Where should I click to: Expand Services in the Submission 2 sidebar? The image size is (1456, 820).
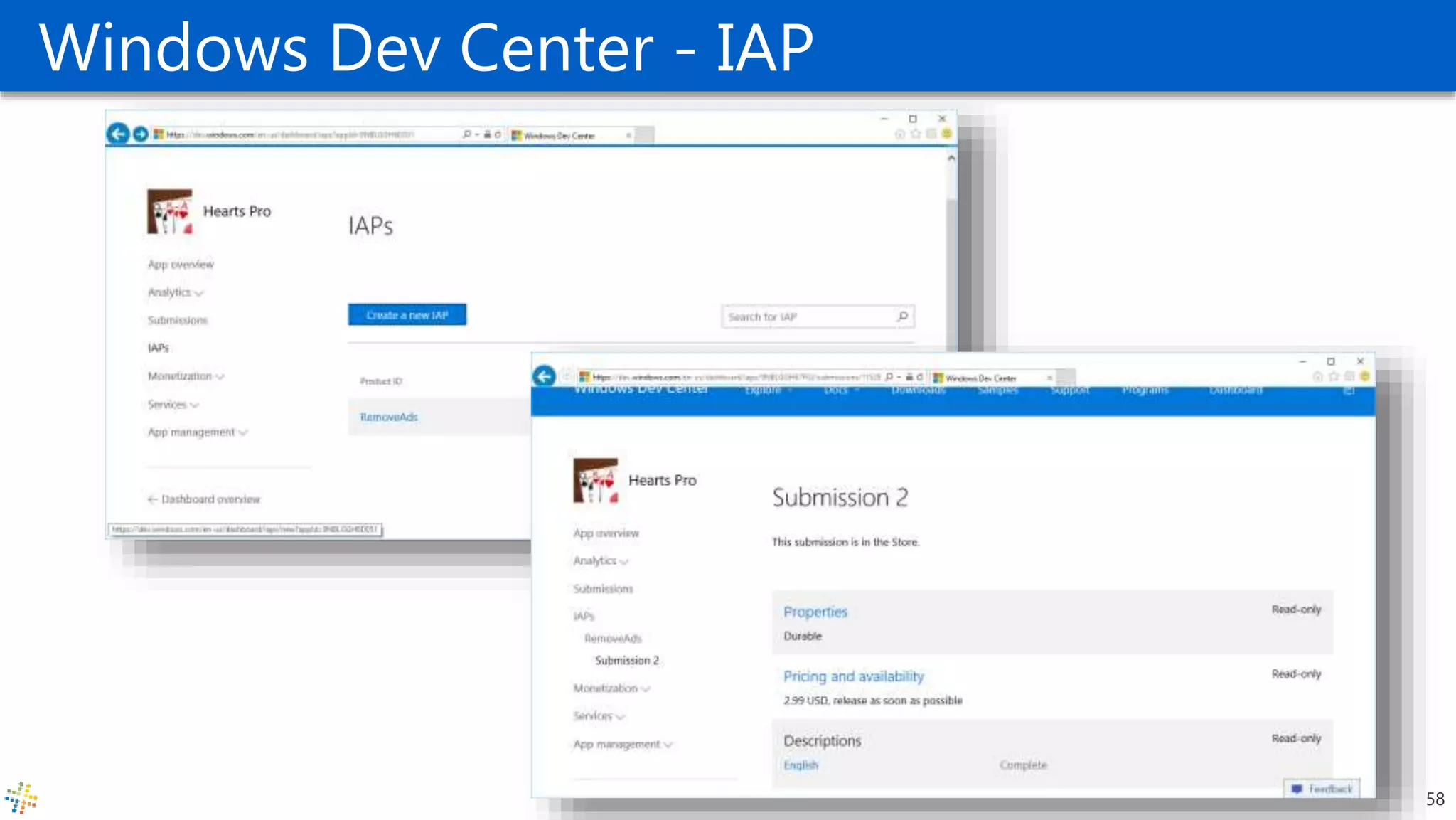click(599, 716)
